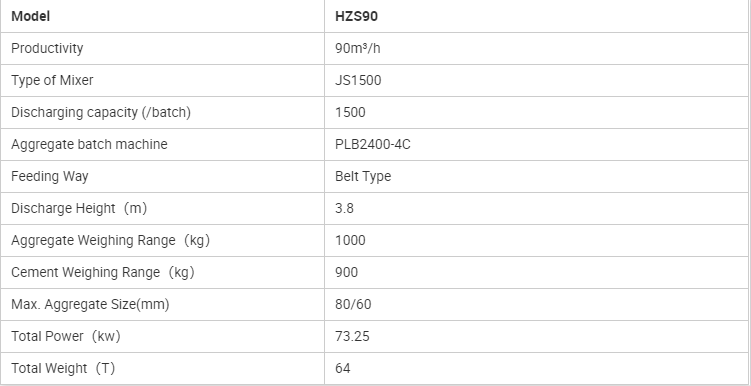Select the JS1500 value
Viewport: 751px width, 386px height.
pos(358,80)
